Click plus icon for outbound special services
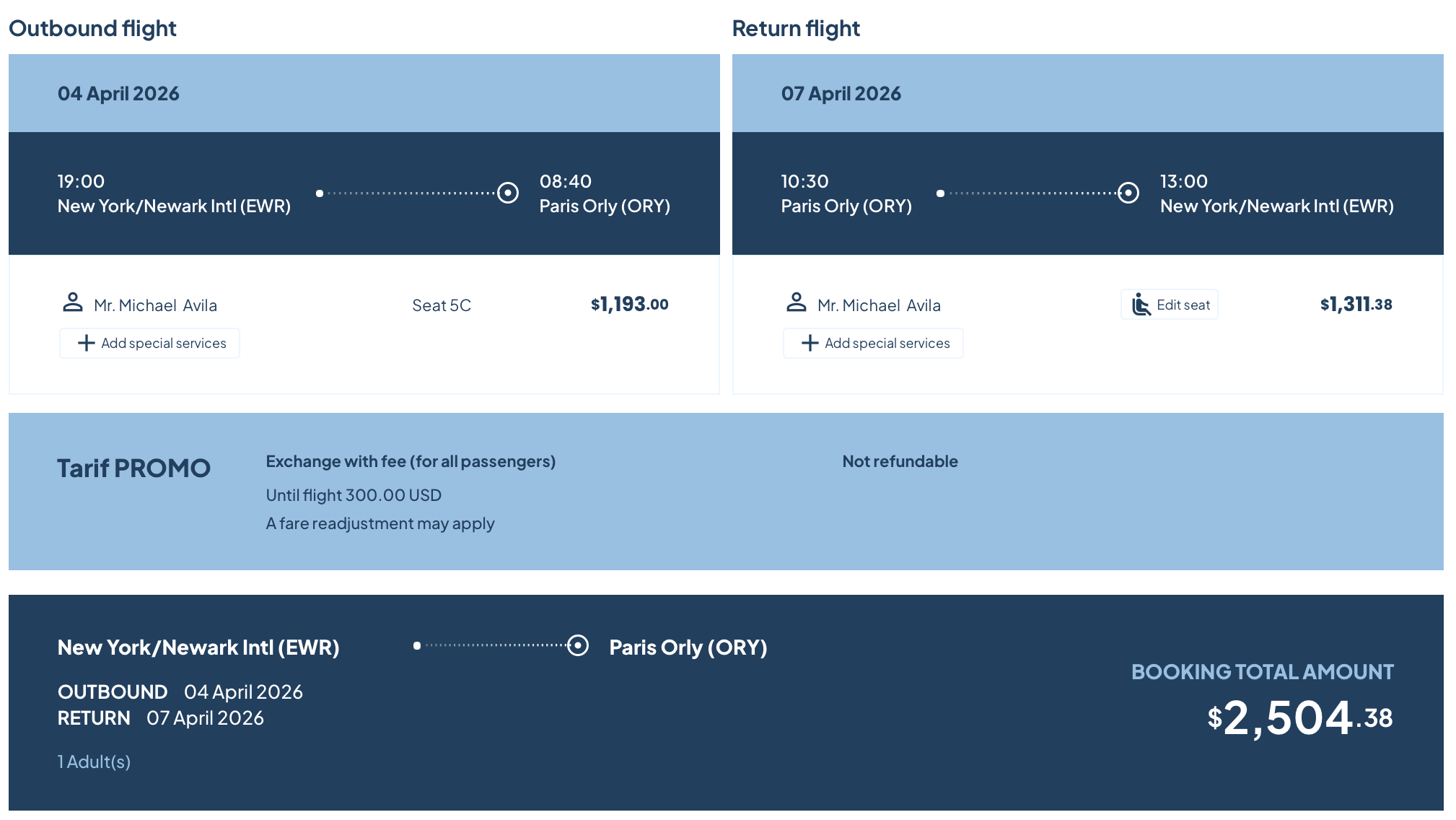This screenshot has width=1456, height=820. click(87, 343)
